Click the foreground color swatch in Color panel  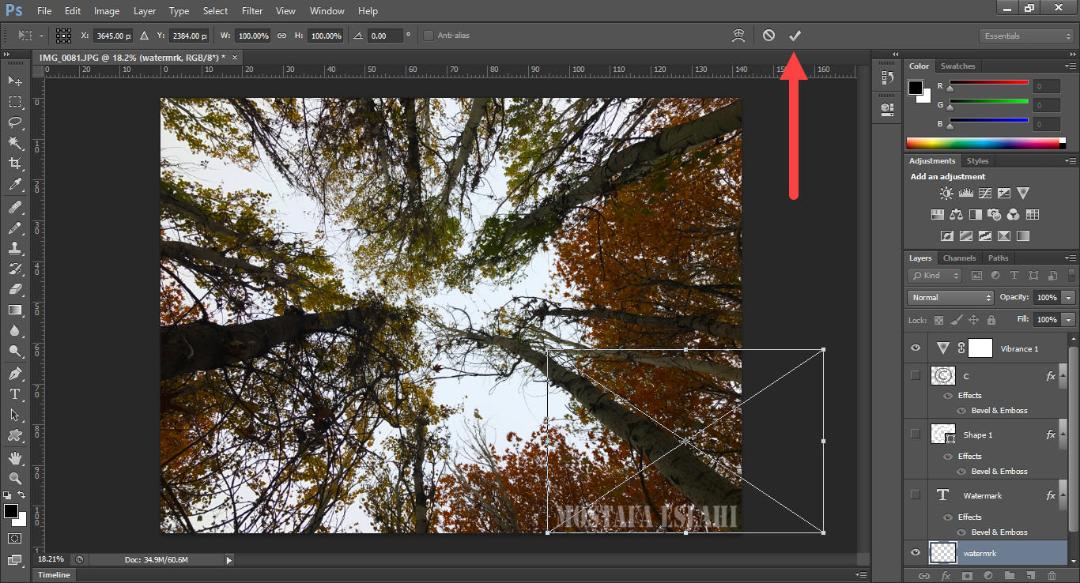[x=915, y=88]
